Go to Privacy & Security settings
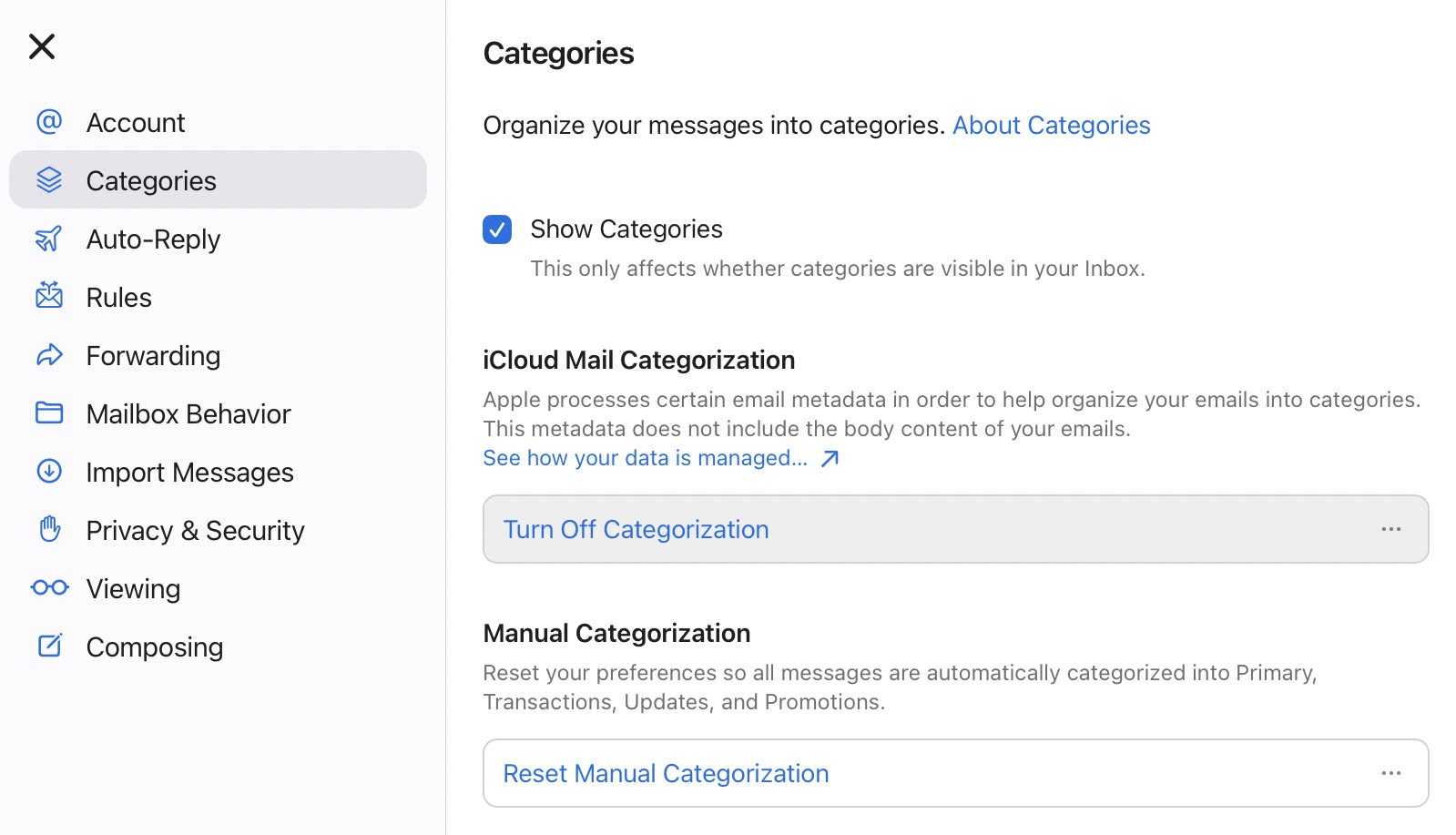1456x835 pixels. [x=218, y=531]
